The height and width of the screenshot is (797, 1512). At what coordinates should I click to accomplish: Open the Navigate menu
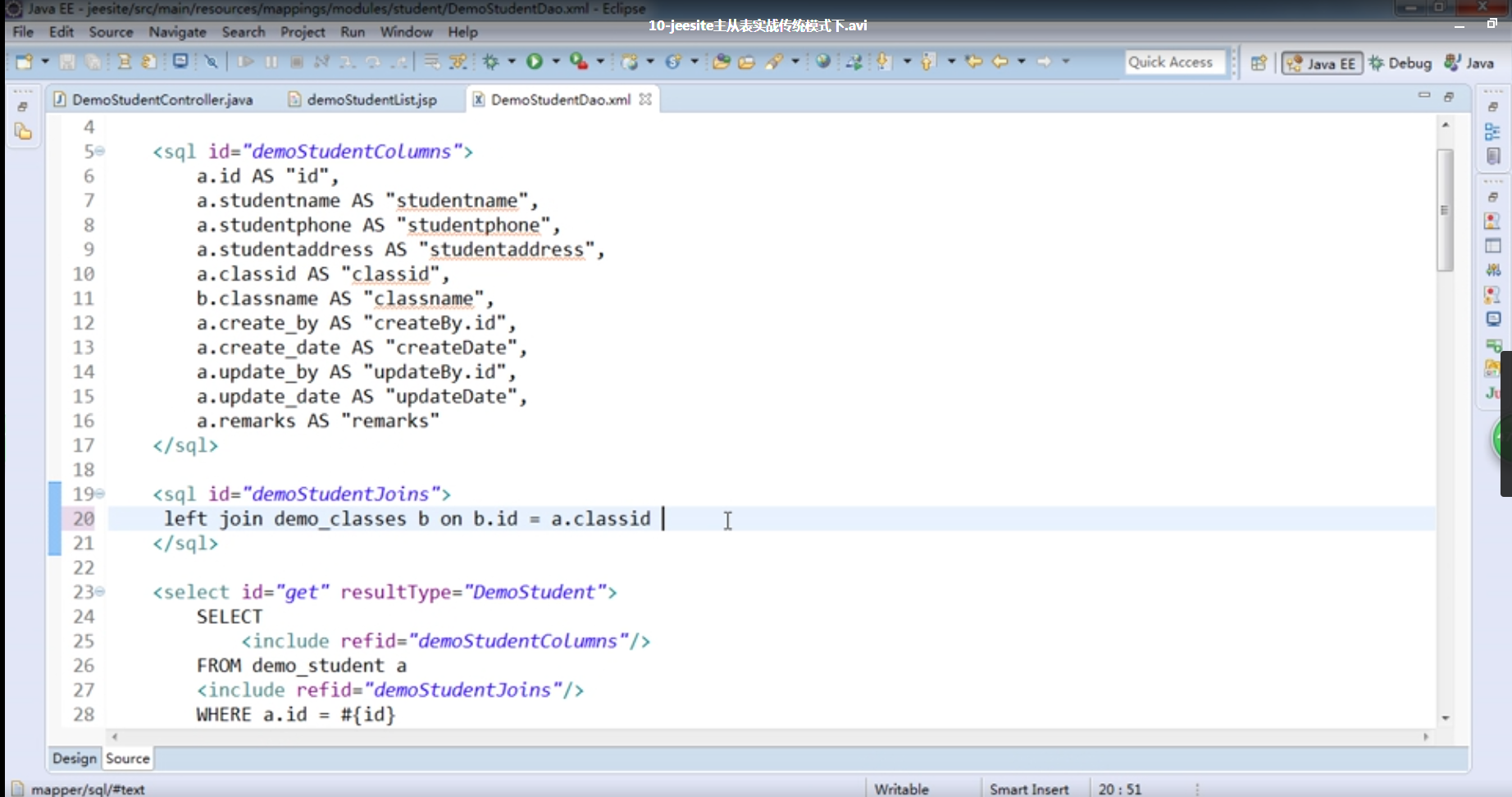177,32
